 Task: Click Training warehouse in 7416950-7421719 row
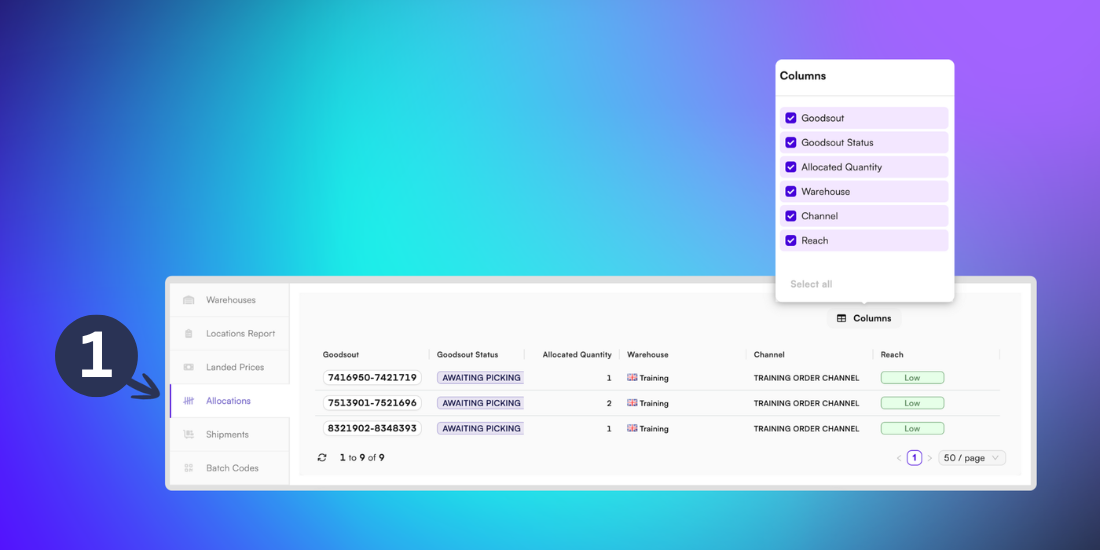click(x=648, y=377)
